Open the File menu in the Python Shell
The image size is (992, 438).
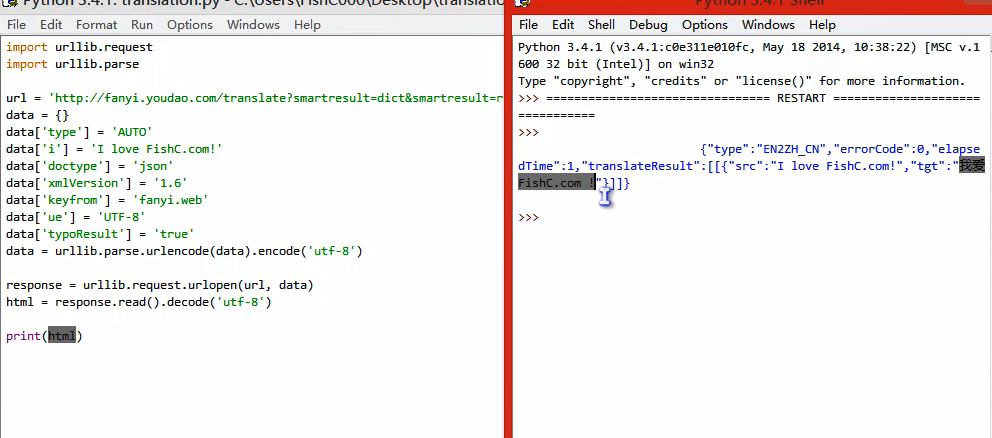pyautogui.click(x=528, y=25)
